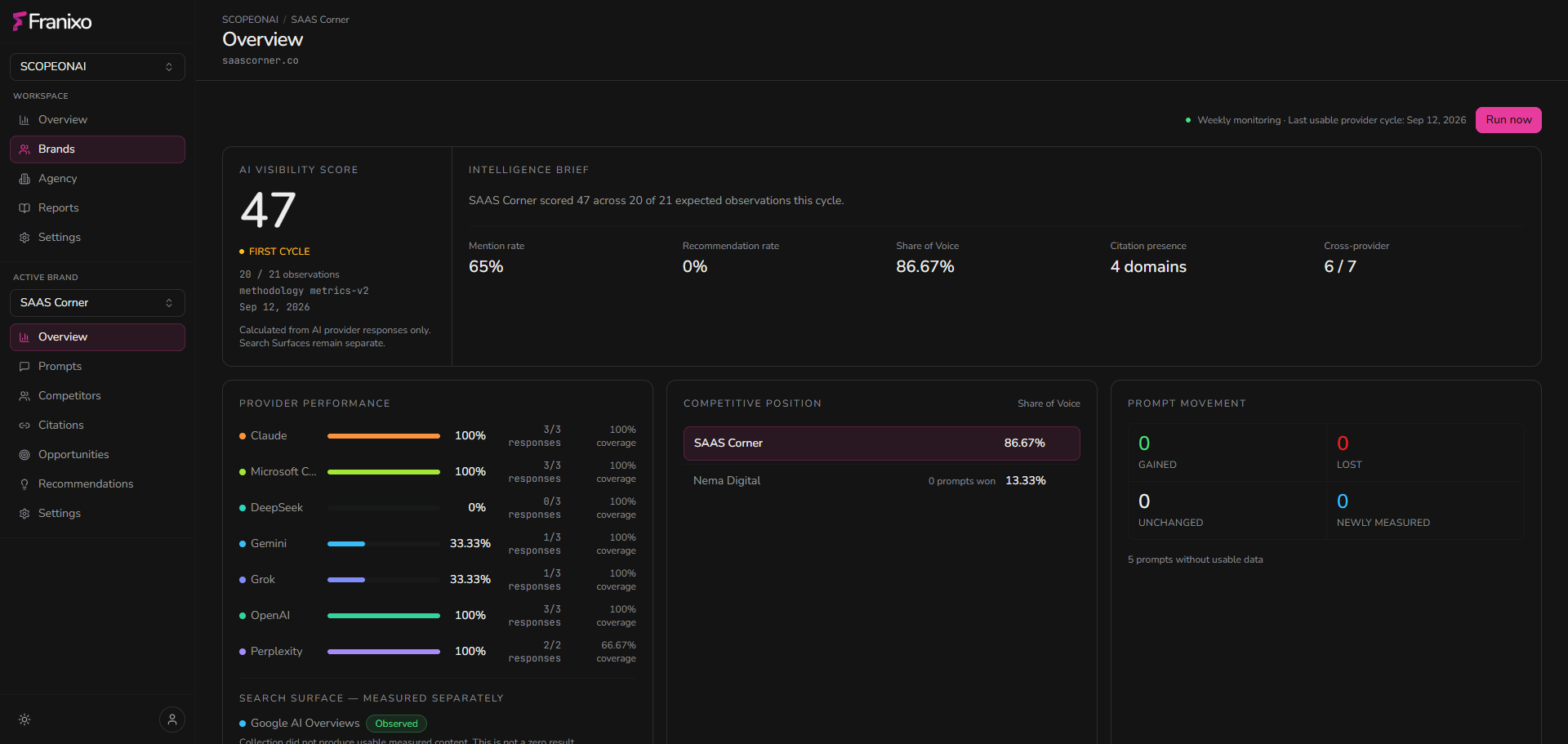Click the brand Settings gear icon

(x=24, y=514)
